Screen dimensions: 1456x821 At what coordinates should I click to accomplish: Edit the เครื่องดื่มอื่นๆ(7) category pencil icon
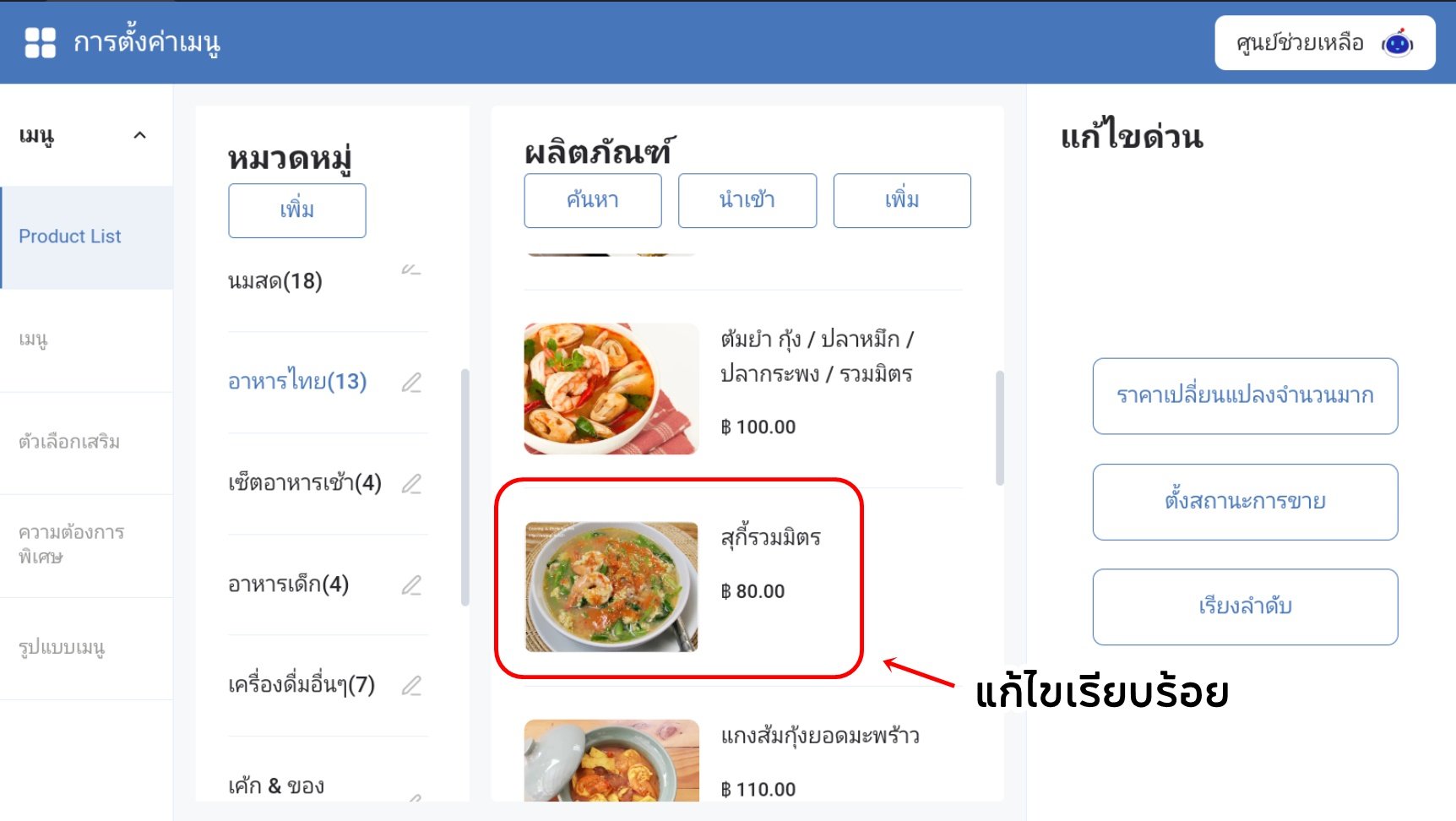pos(411,686)
